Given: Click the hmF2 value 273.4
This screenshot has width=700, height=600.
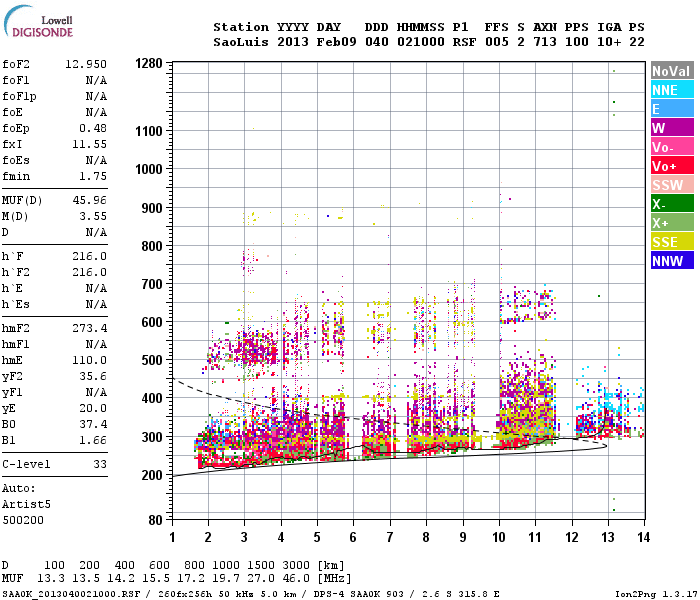Looking at the screenshot, I should point(90,329).
